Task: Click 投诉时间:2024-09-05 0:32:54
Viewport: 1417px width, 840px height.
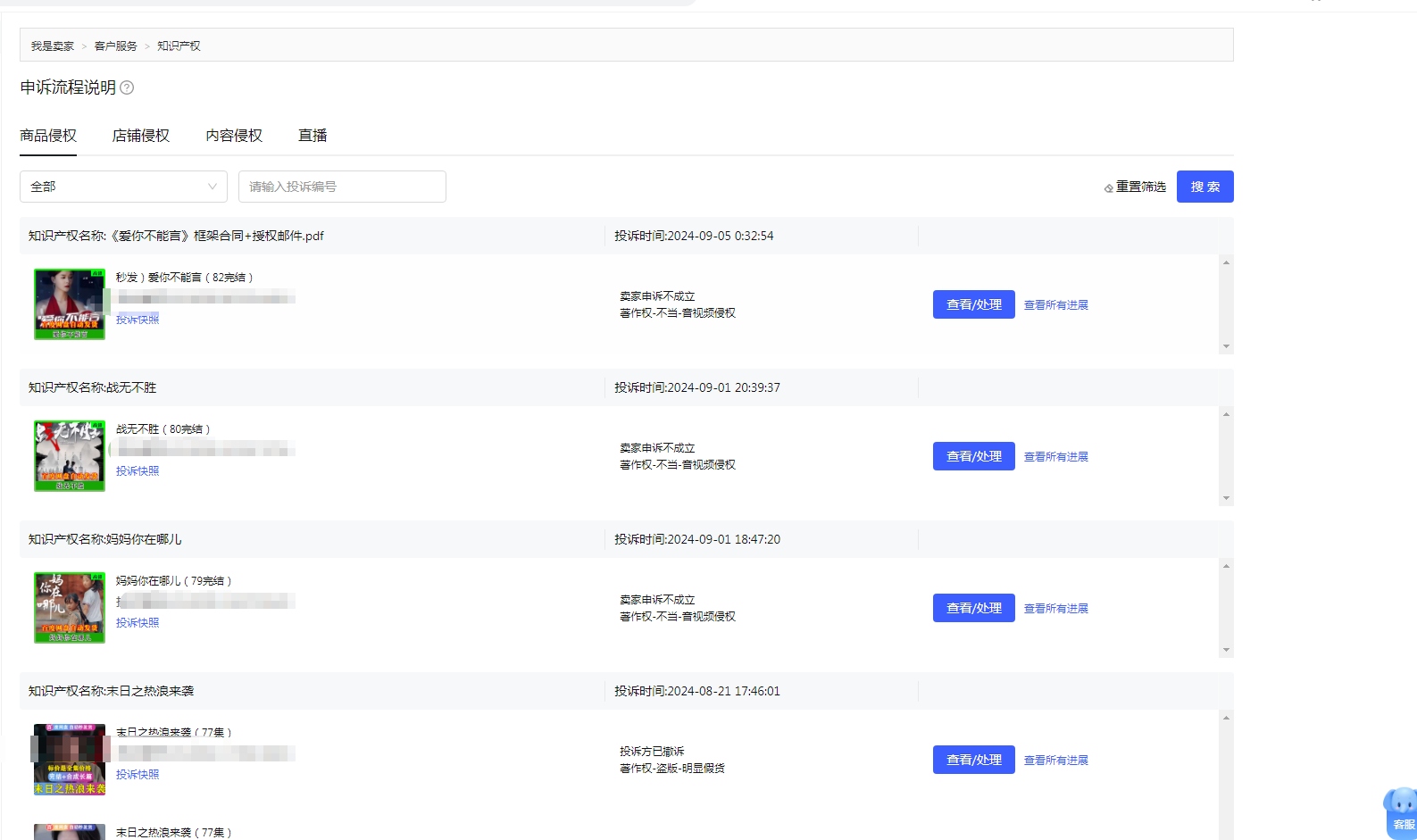Action: pos(694,236)
